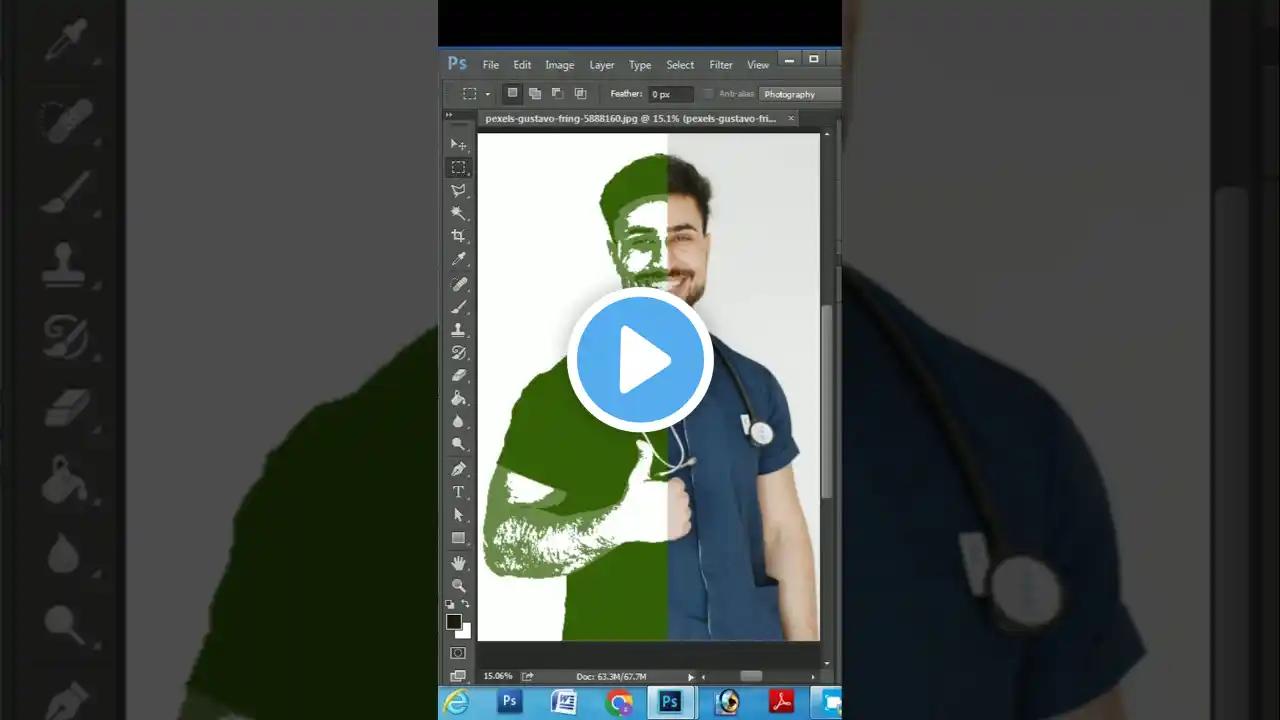Click the share icon in status bar
The image size is (1280, 720).
click(528, 676)
